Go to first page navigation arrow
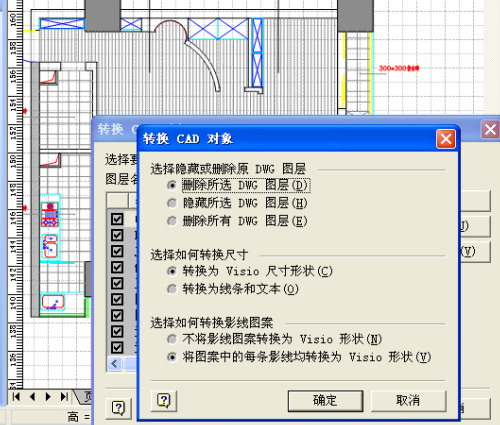 click(x=16, y=397)
